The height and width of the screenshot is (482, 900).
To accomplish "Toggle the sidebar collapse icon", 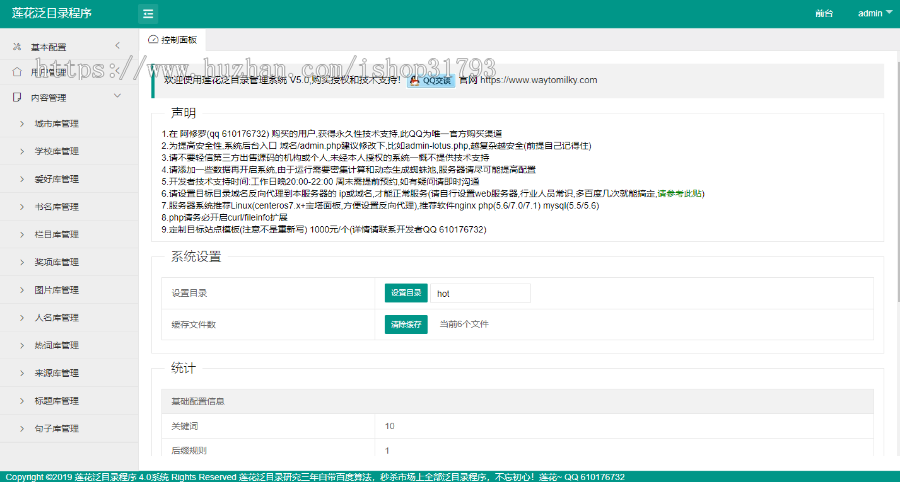I will tap(148, 14).
